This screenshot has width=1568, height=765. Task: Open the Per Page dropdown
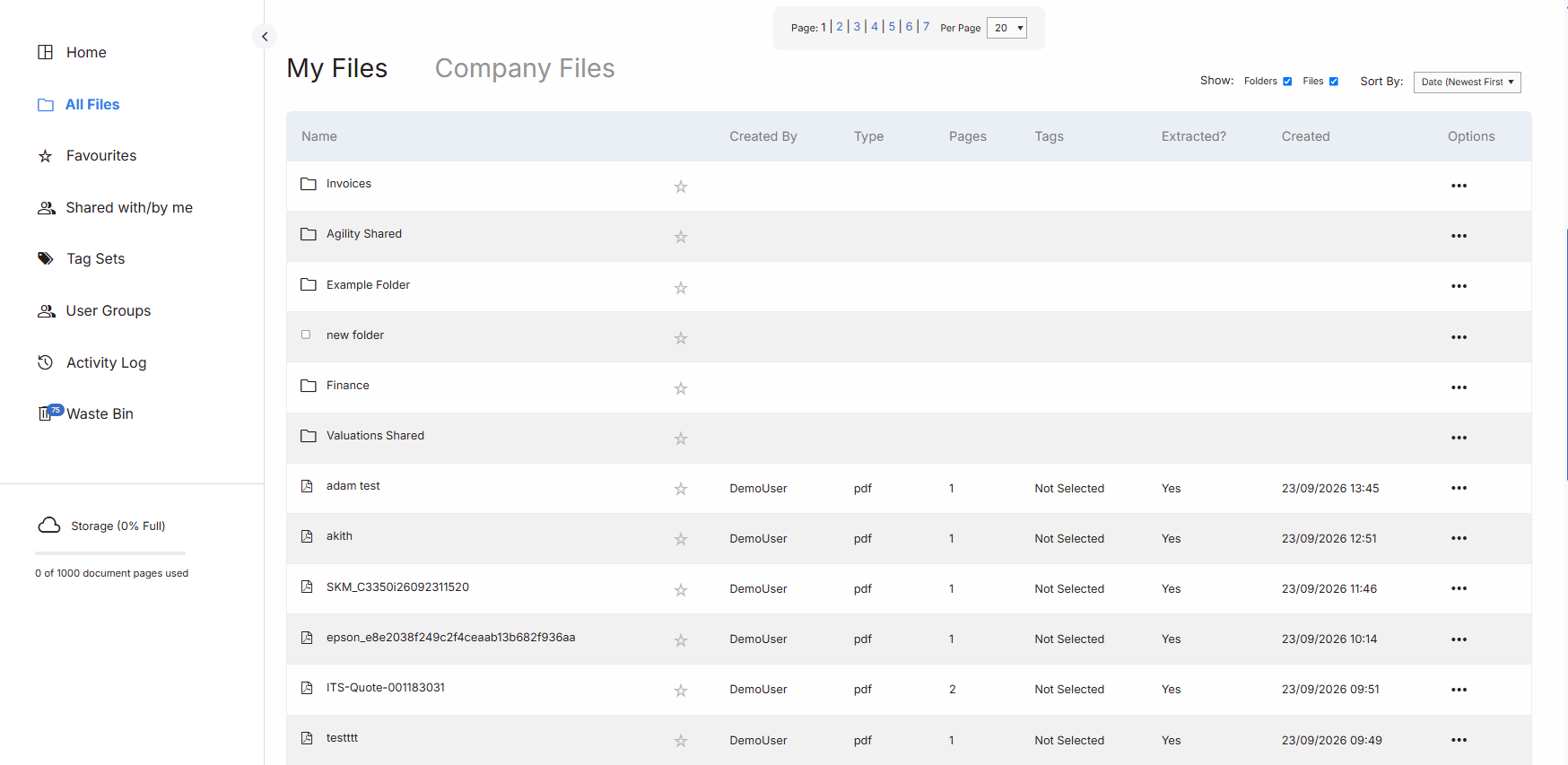(1006, 28)
